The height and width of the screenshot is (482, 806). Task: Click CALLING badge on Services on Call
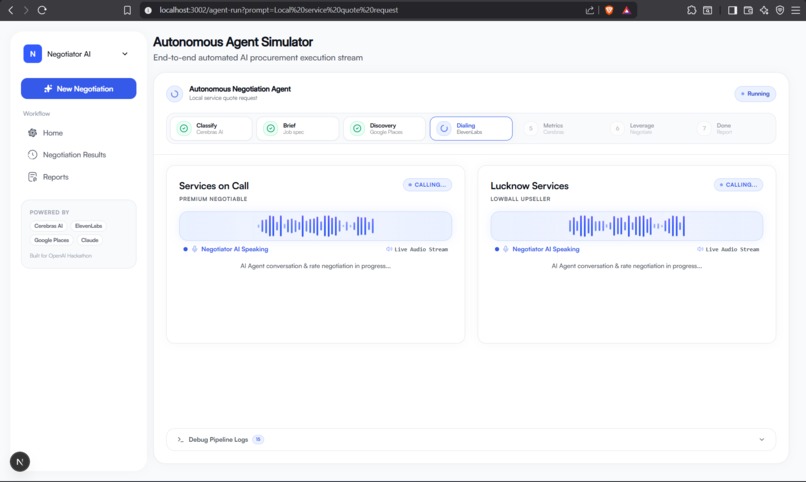tap(427, 184)
